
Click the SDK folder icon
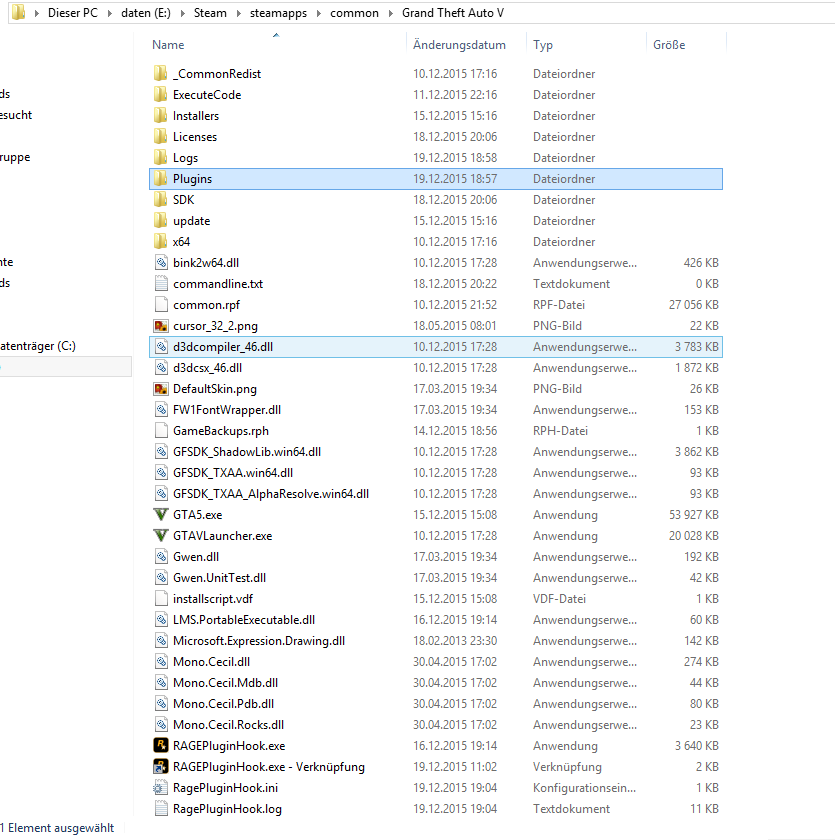161,199
